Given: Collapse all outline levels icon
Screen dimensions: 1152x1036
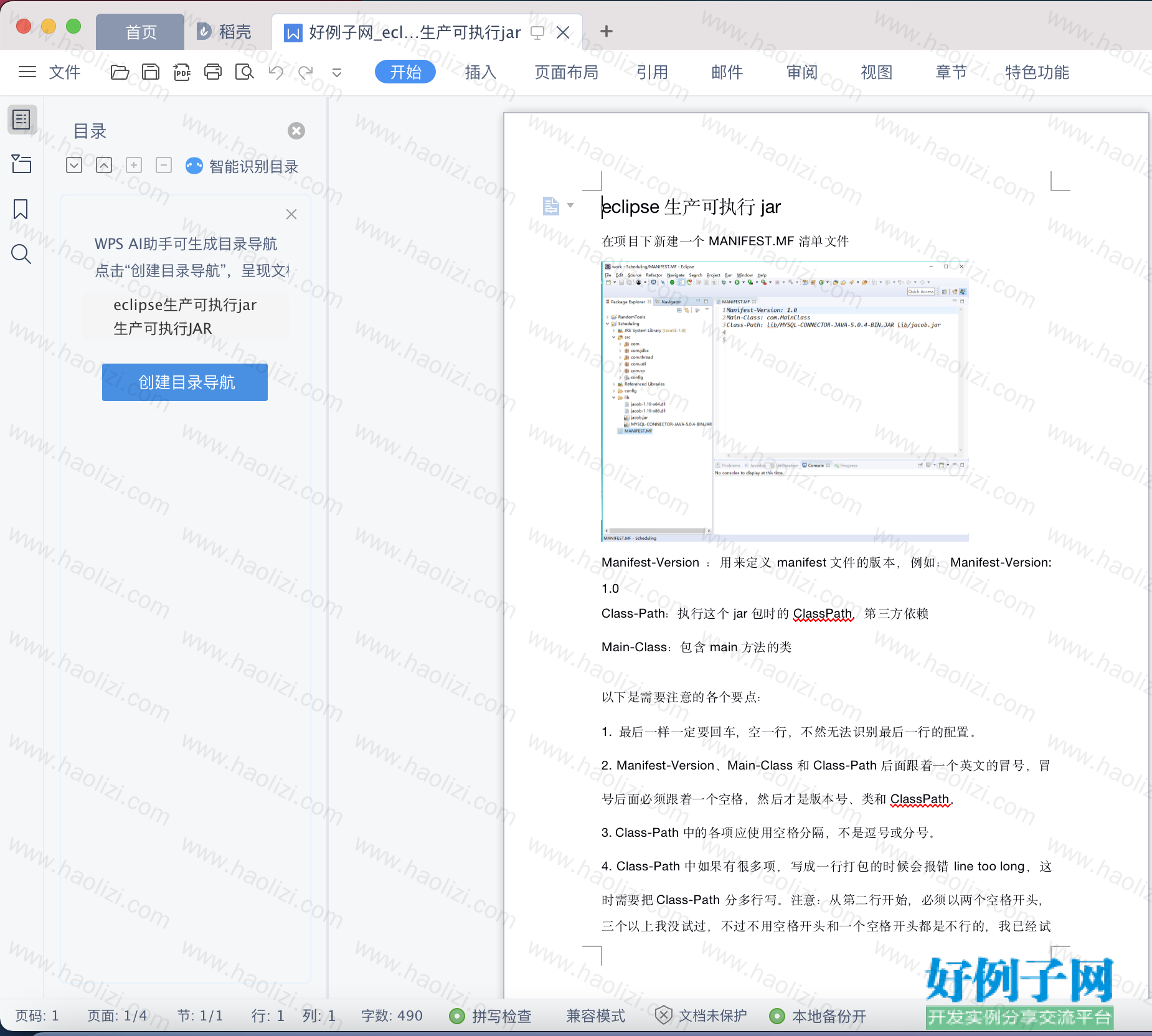Looking at the screenshot, I should [x=104, y=165].
